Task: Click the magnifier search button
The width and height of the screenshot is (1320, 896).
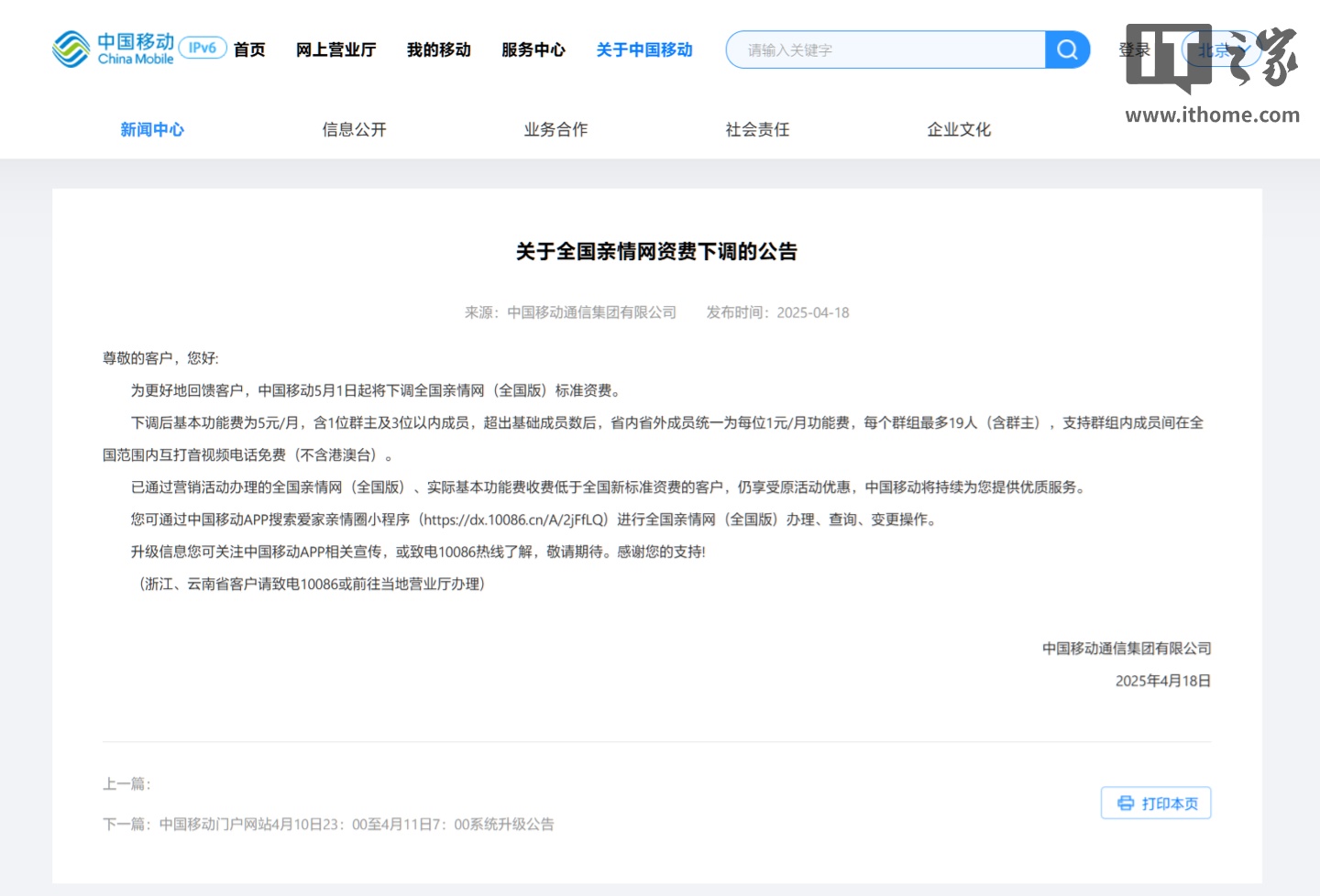Action: coord(1067,49)
